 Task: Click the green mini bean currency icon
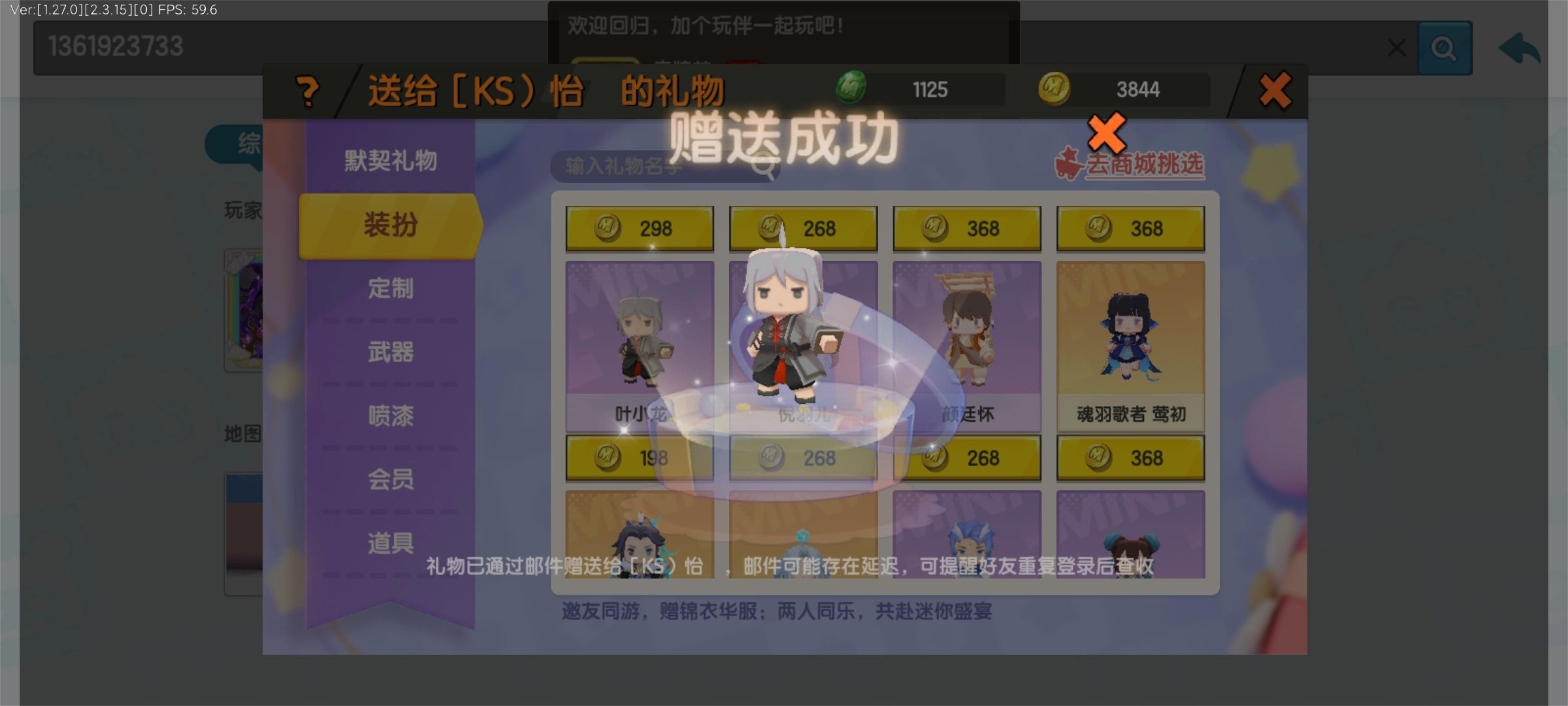[851, 88]
